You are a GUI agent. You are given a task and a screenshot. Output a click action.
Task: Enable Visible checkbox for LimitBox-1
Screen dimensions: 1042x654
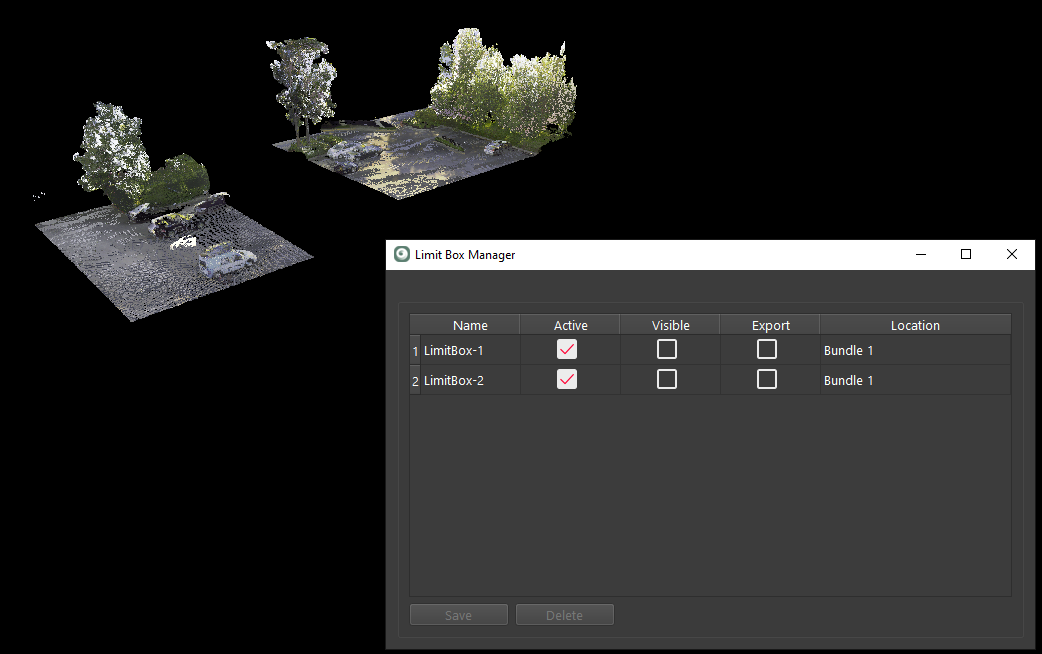tap(667, 349)
